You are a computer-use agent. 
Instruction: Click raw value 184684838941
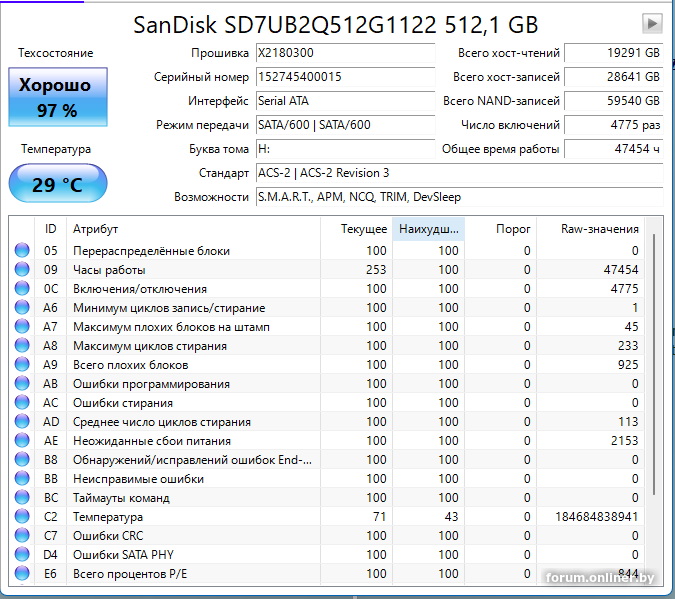click(596, 516)
